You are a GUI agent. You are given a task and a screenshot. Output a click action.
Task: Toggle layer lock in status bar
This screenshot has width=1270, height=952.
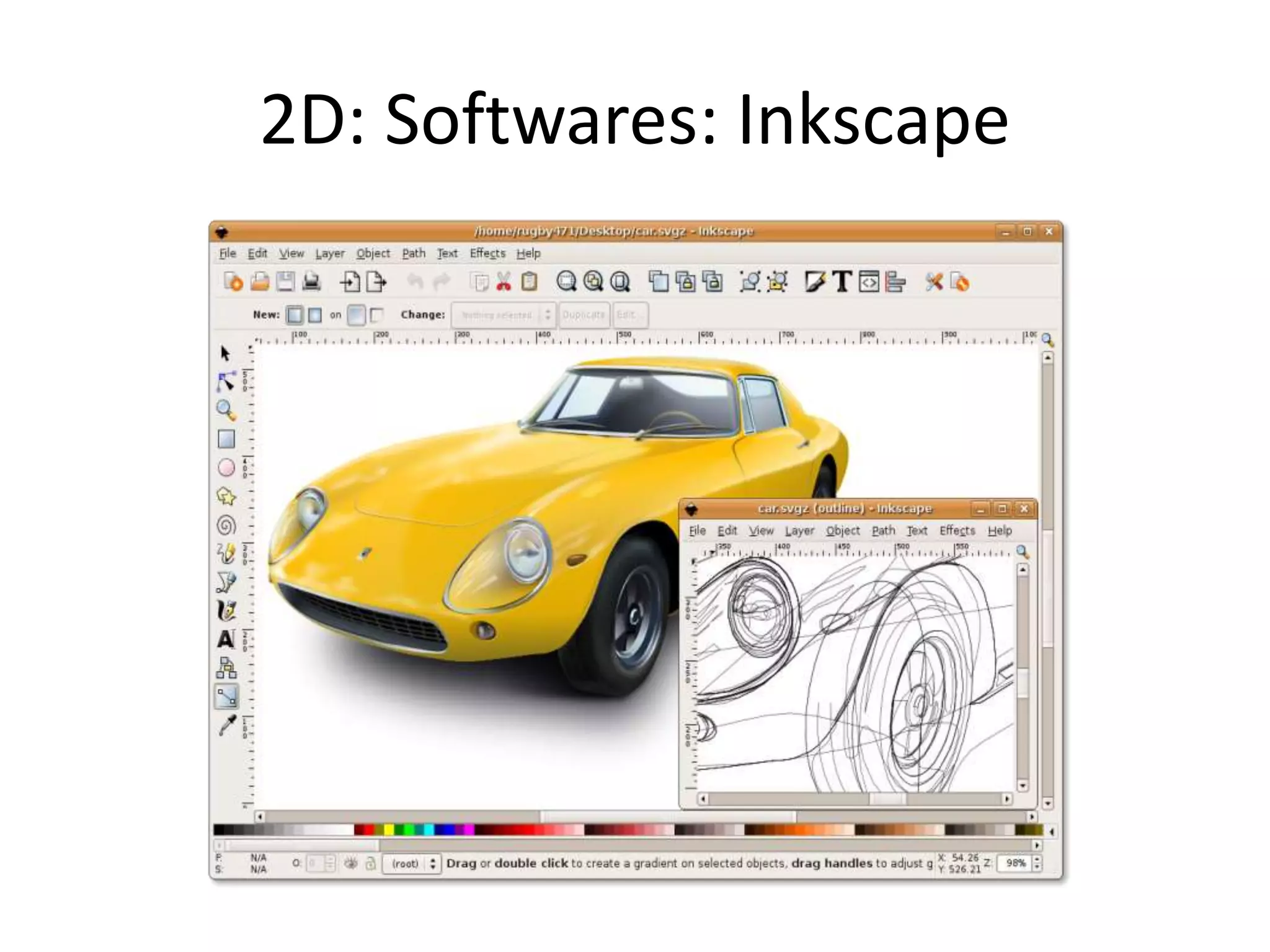pyautogui.click(x=370, y=863)
